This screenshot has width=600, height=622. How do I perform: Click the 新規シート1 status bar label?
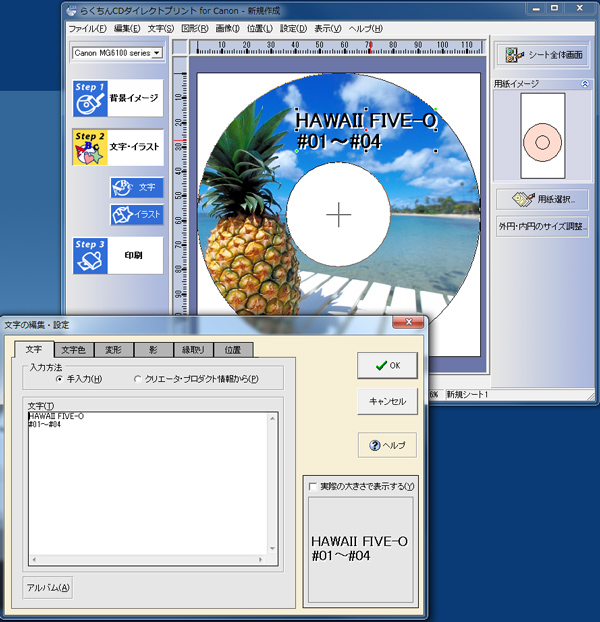(468, 394)
